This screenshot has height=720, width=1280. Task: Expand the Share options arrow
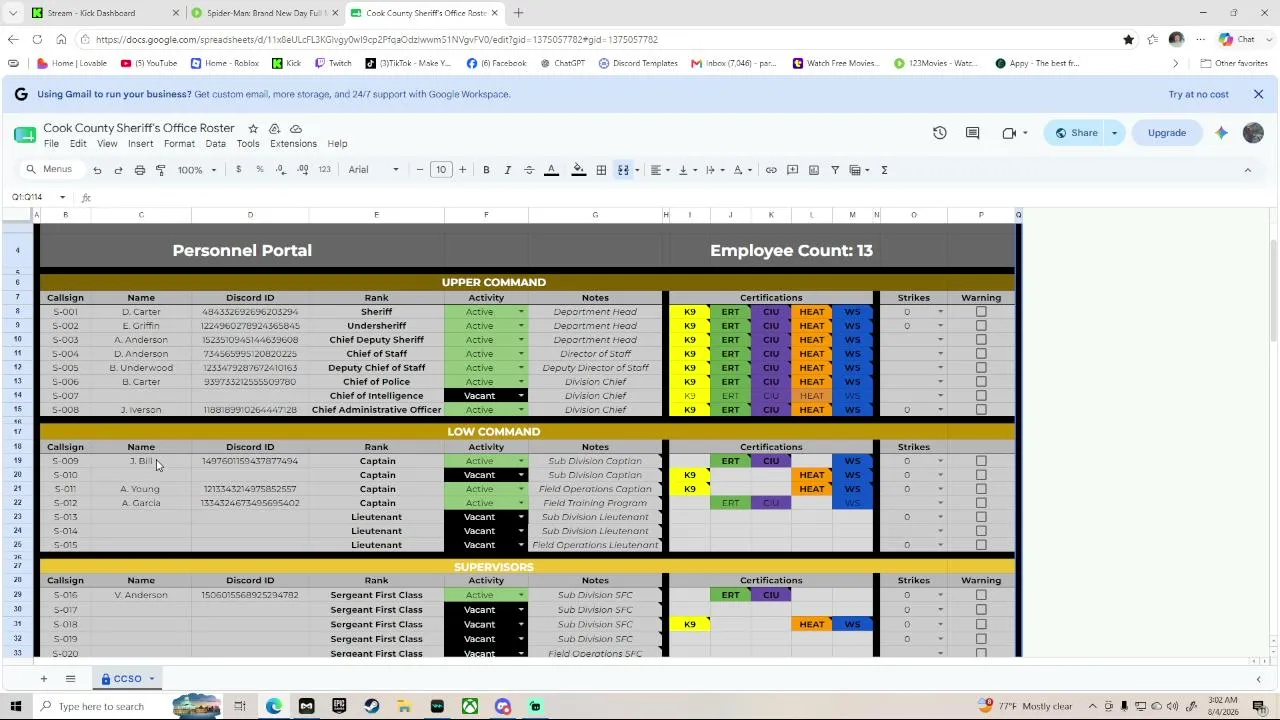point(1114,133)
